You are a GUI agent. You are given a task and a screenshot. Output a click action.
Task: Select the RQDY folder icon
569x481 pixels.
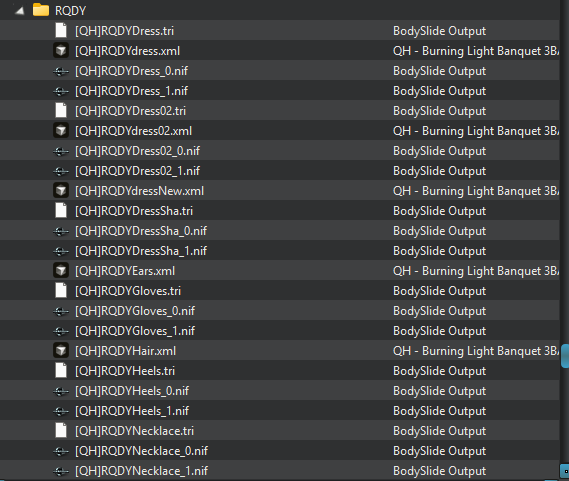click(x=41, y=10)
